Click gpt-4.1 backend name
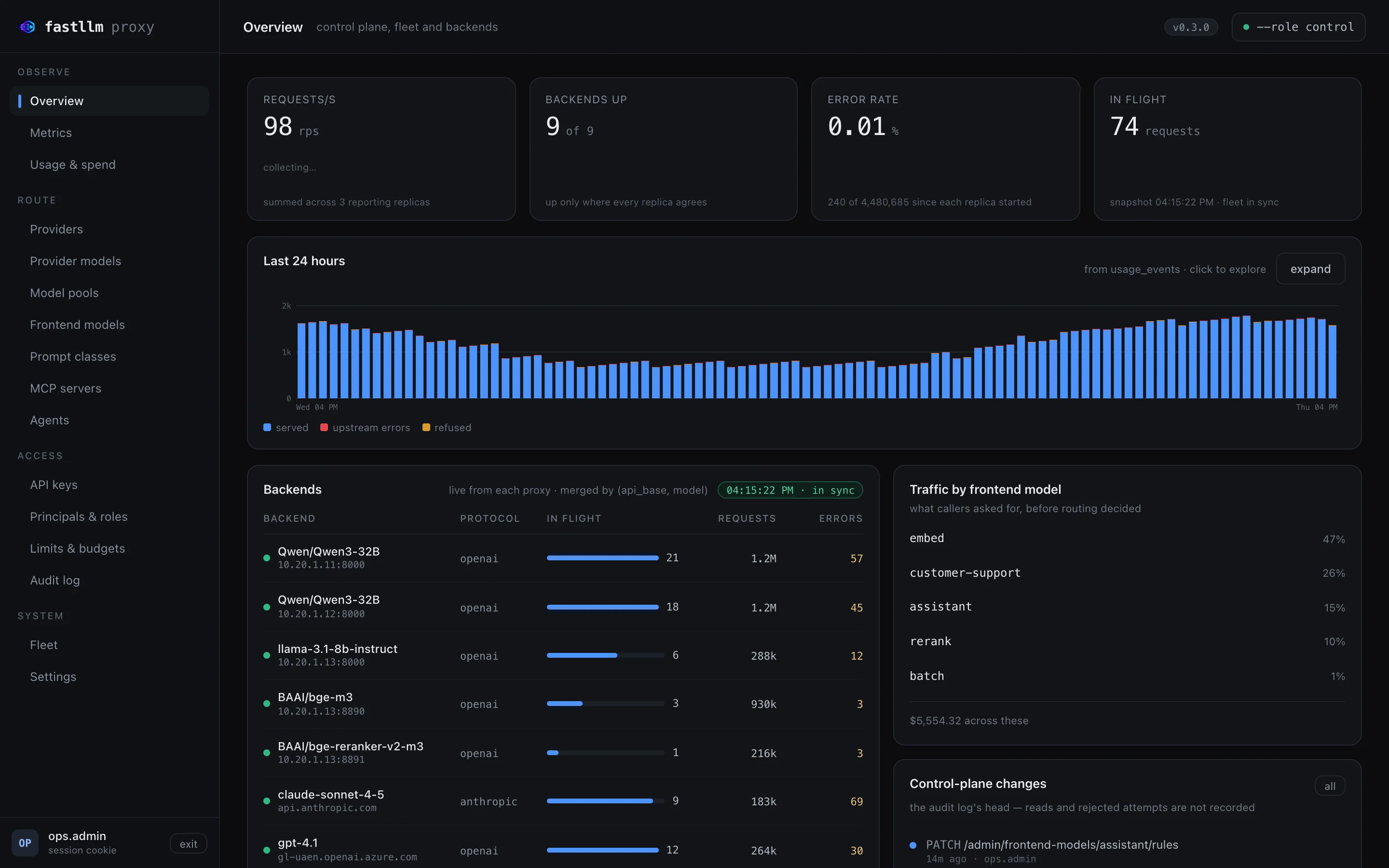 click(x=298, y=843)
